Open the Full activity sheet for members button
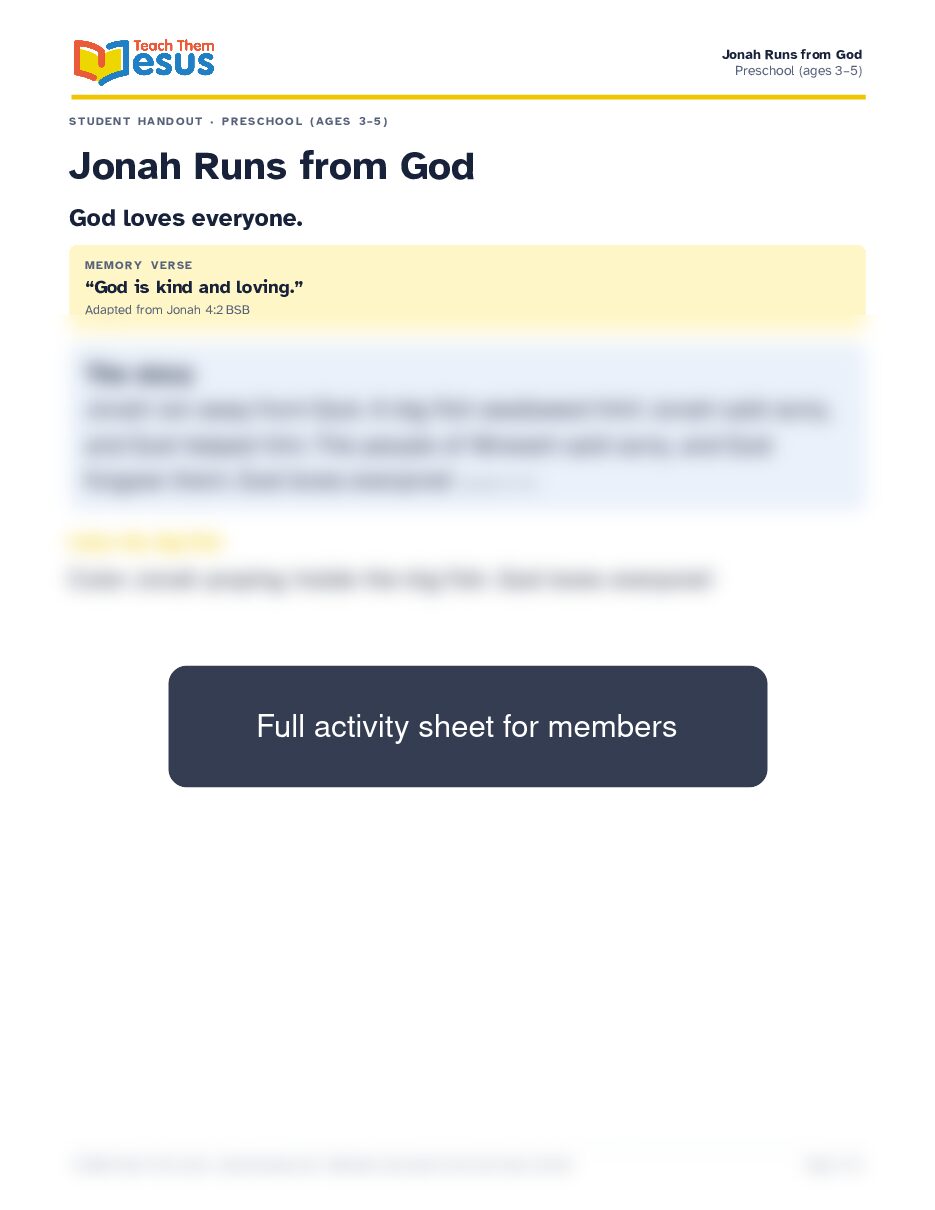Viewport: 935px width, 1210px height. [467, 726]
